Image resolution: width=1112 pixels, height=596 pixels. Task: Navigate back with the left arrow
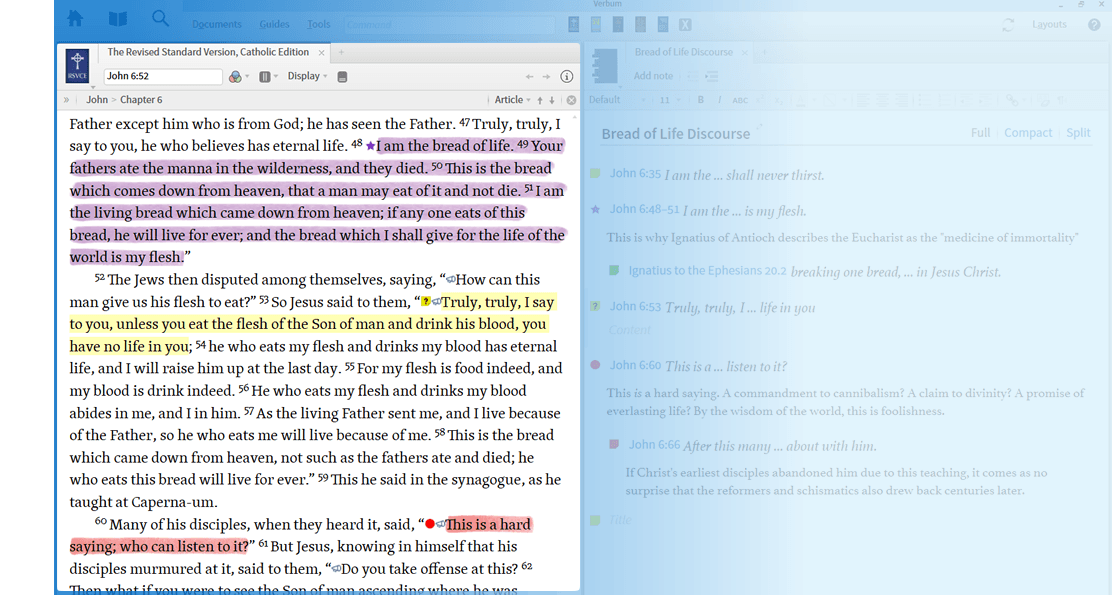point(529,77)
